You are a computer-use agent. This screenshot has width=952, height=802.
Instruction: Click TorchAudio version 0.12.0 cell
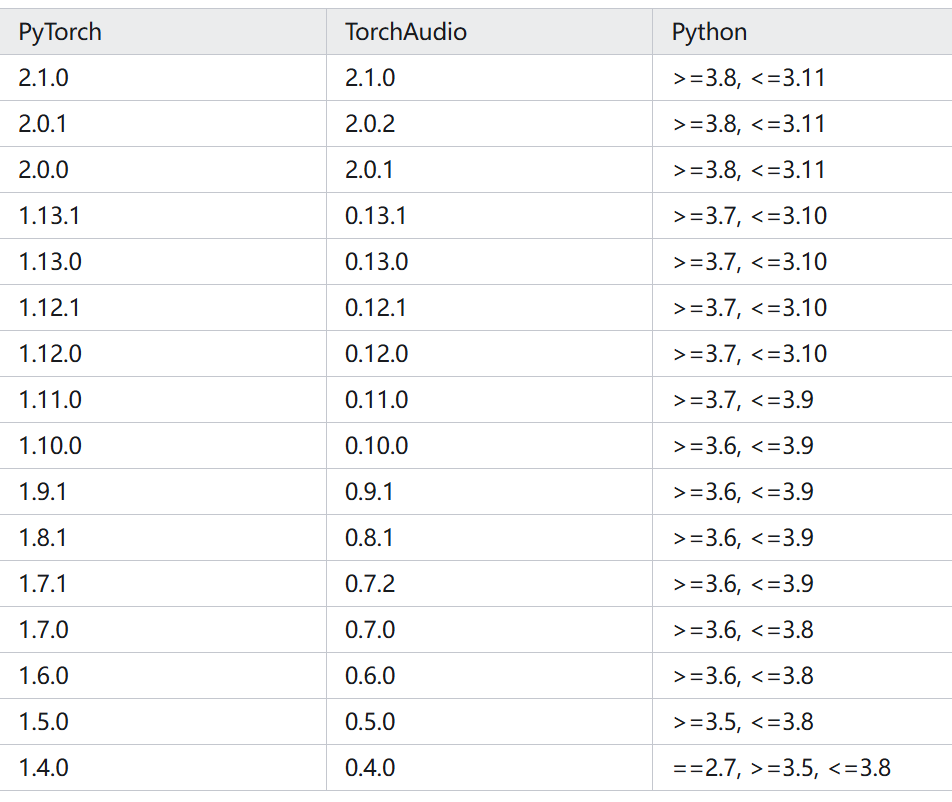pos(489,354)
